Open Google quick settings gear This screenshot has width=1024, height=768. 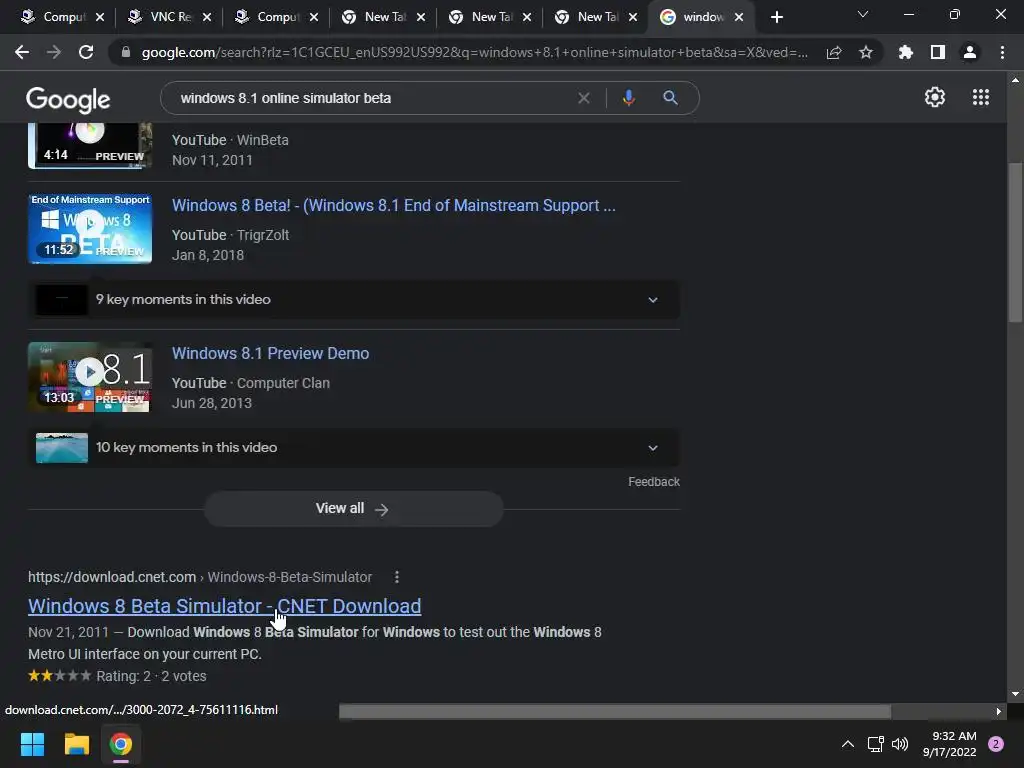point(935,97)
